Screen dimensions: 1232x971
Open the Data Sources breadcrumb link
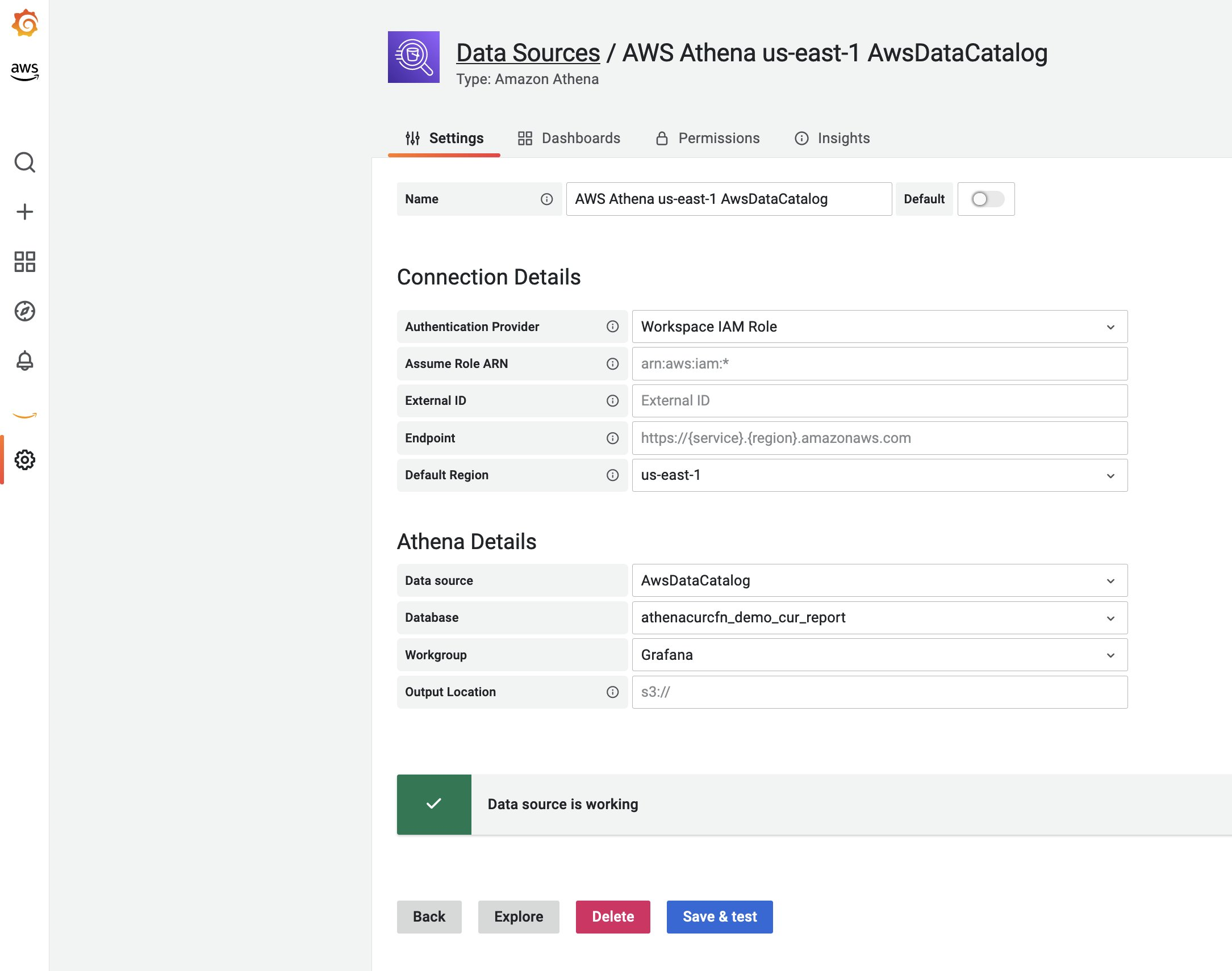[528, 52]
